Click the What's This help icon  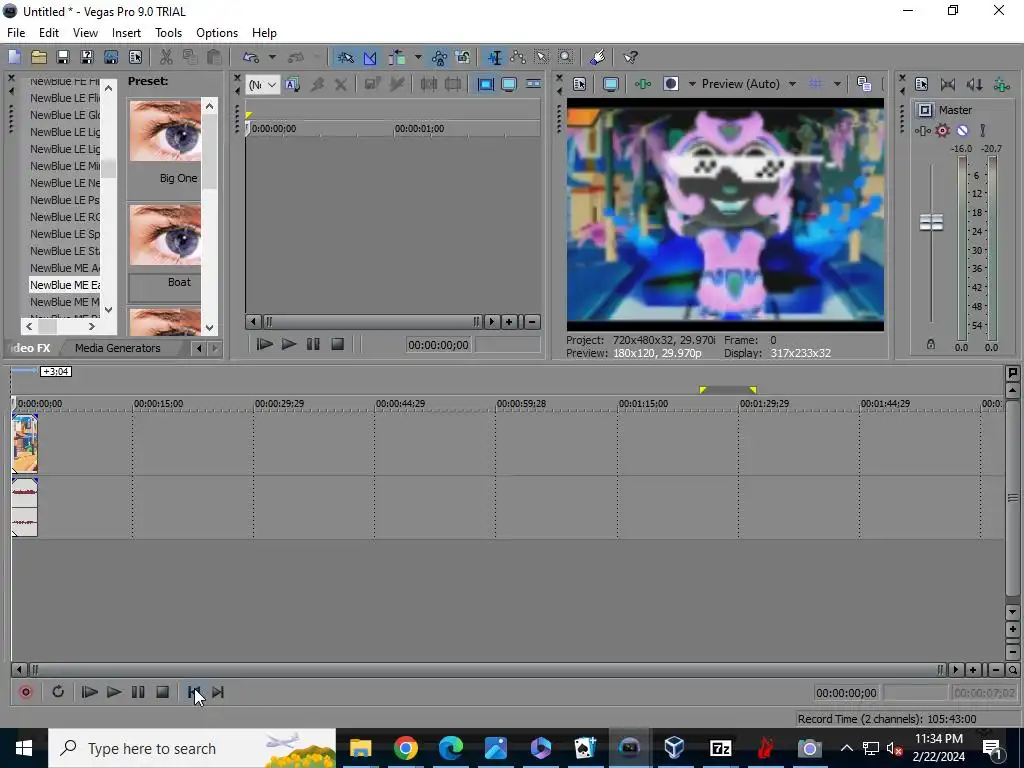tap(630, 57)
